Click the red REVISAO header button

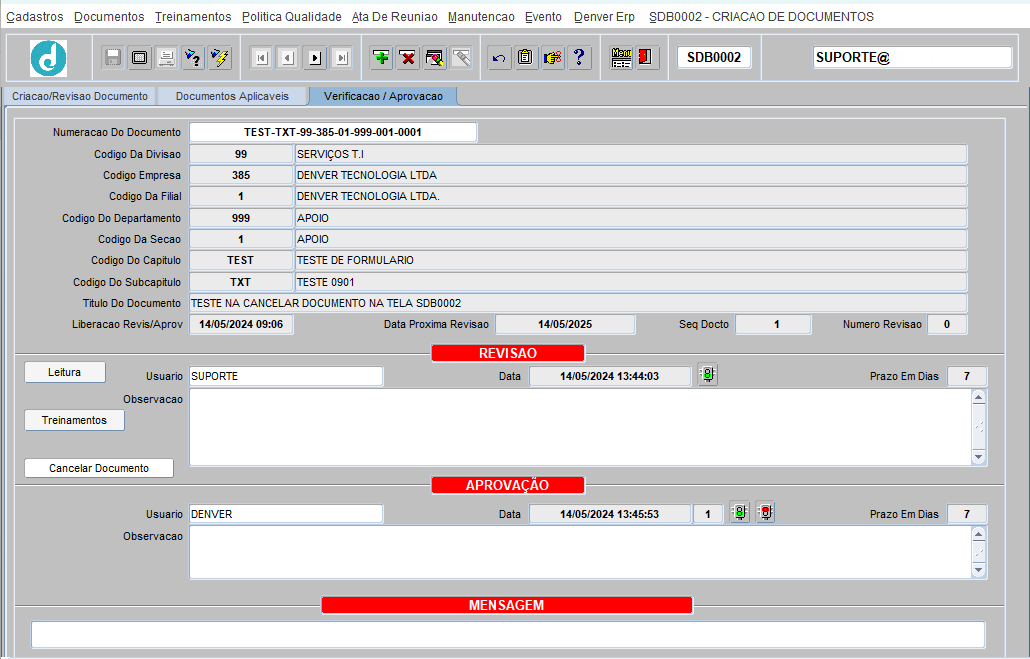(508, 353)
